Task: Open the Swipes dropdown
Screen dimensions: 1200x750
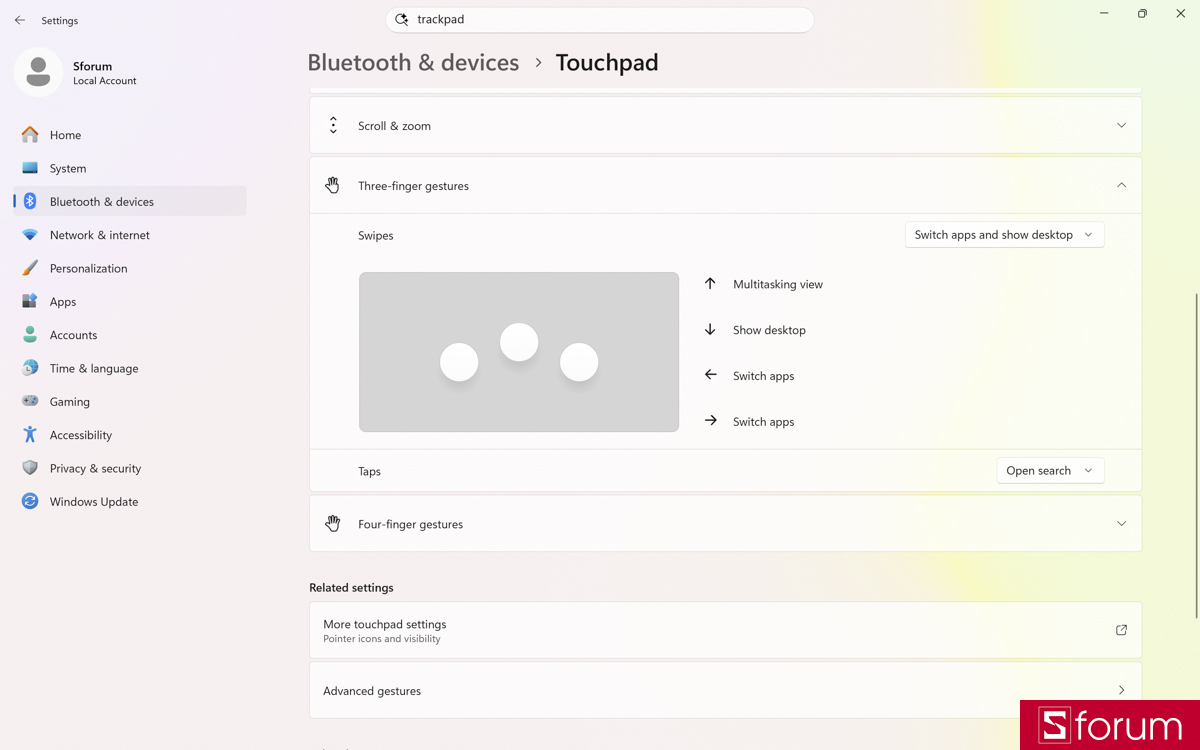Action: [1005, 235]
